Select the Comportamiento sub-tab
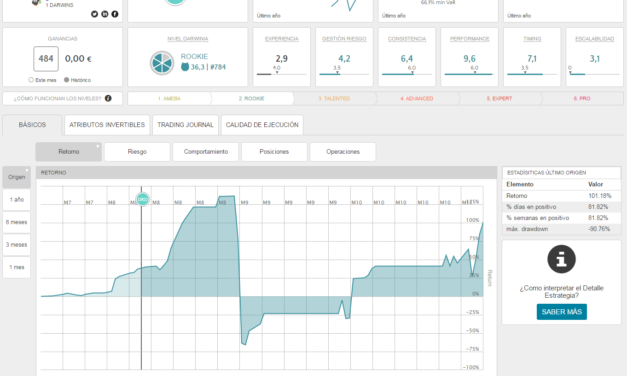The image size is (627, 376). [206, 152]
